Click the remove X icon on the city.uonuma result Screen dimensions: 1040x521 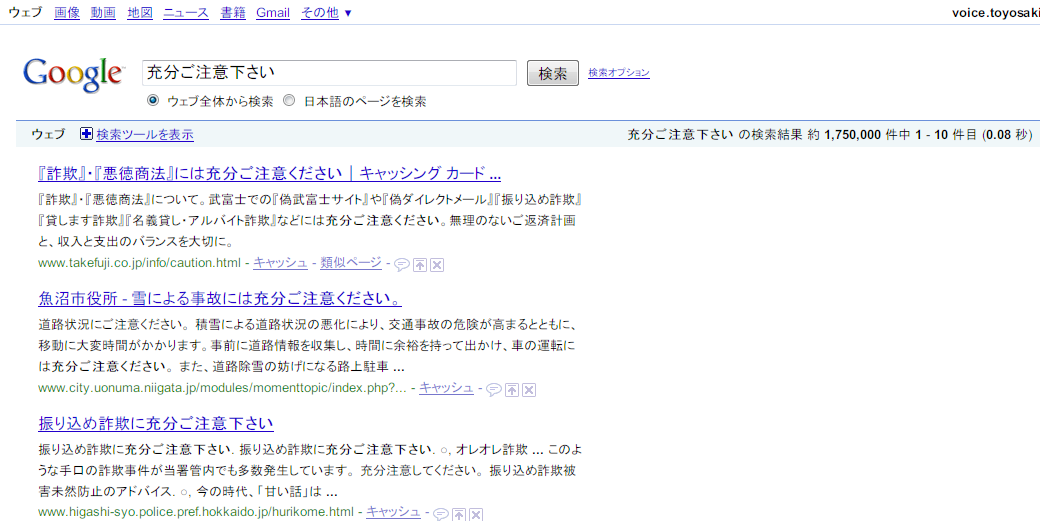(529, 390)
